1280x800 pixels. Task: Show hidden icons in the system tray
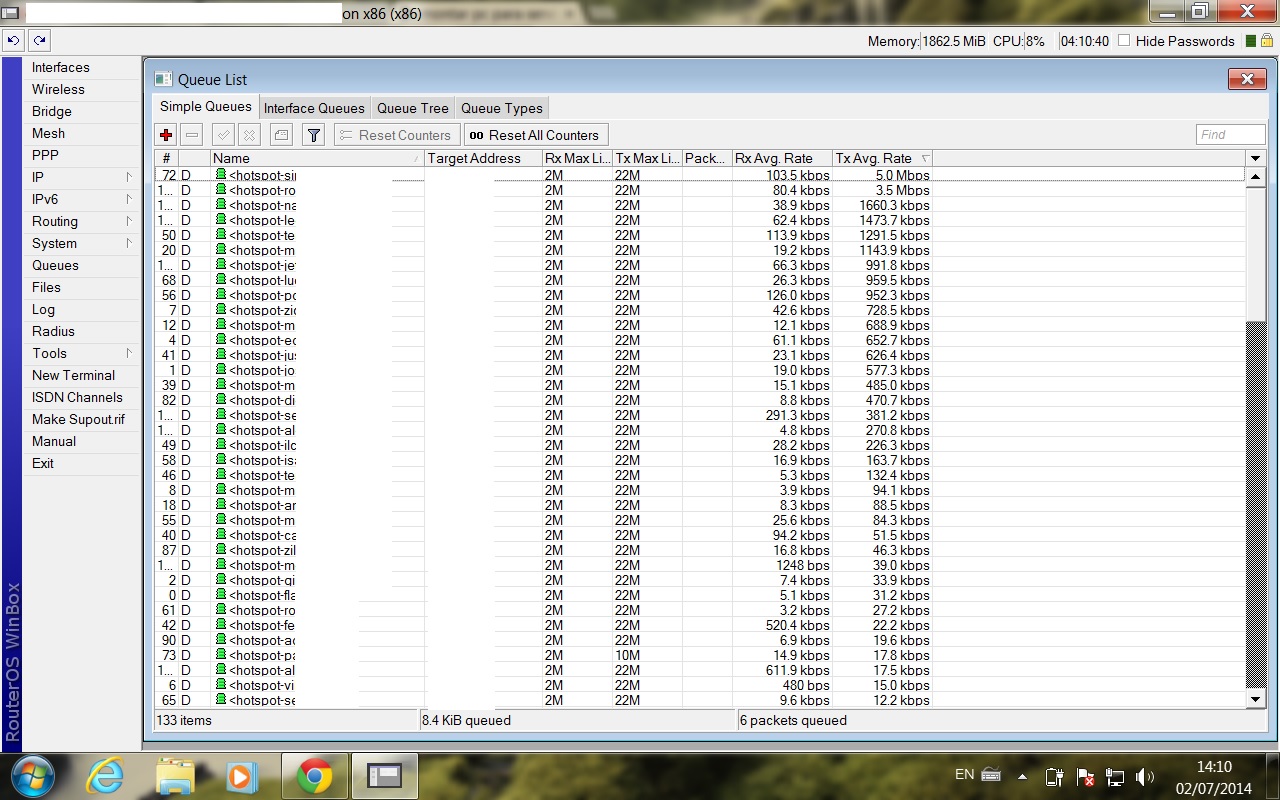tap(1022, 777)
